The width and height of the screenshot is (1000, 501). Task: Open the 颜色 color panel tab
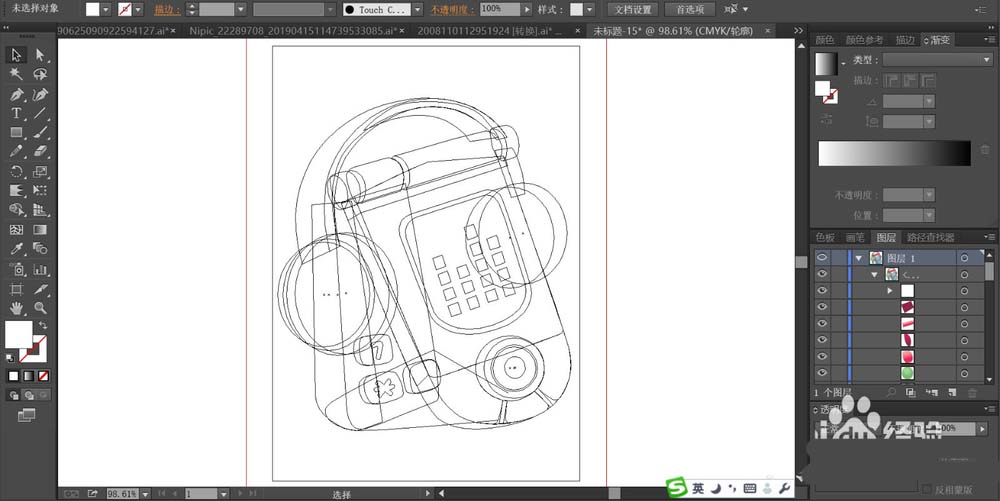tap(825, 40)
